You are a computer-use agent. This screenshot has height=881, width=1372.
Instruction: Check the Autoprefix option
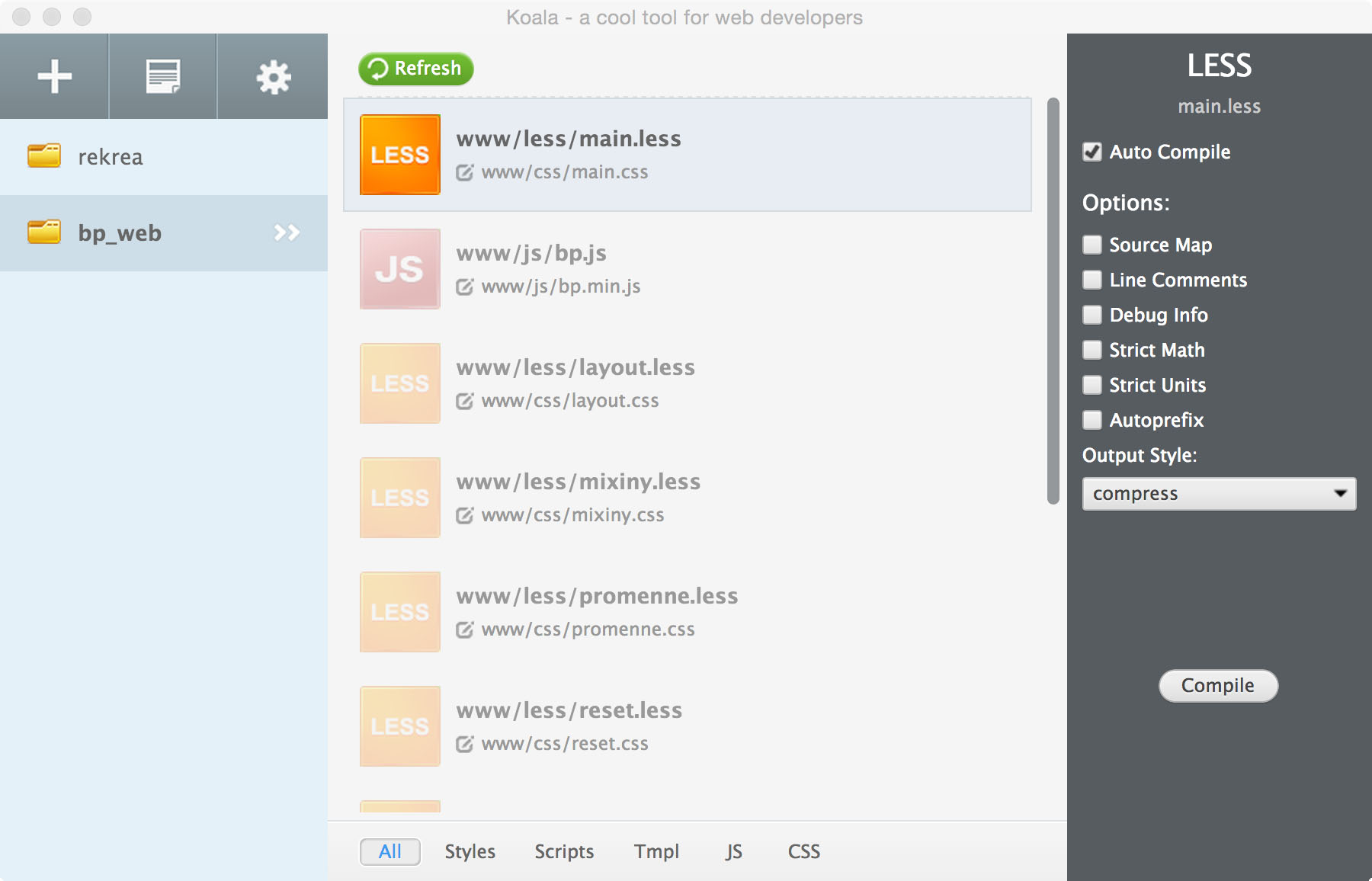click(1092, 420)
